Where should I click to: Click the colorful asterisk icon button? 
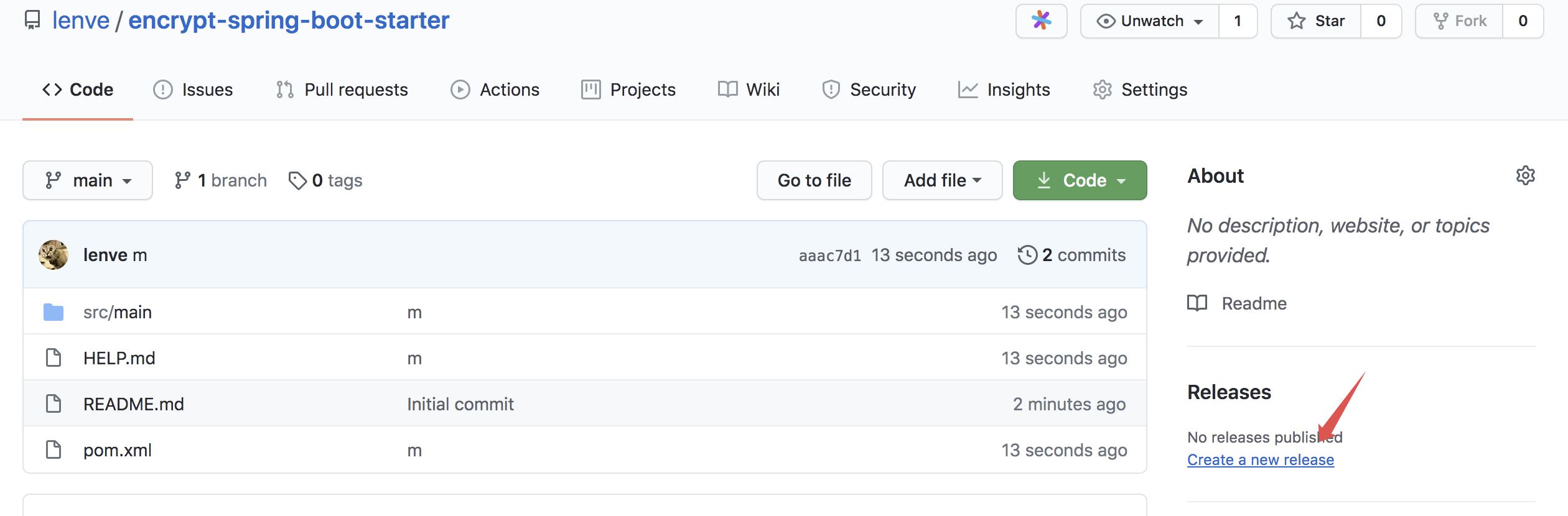pyautogui.click(x=1041, y=21)
